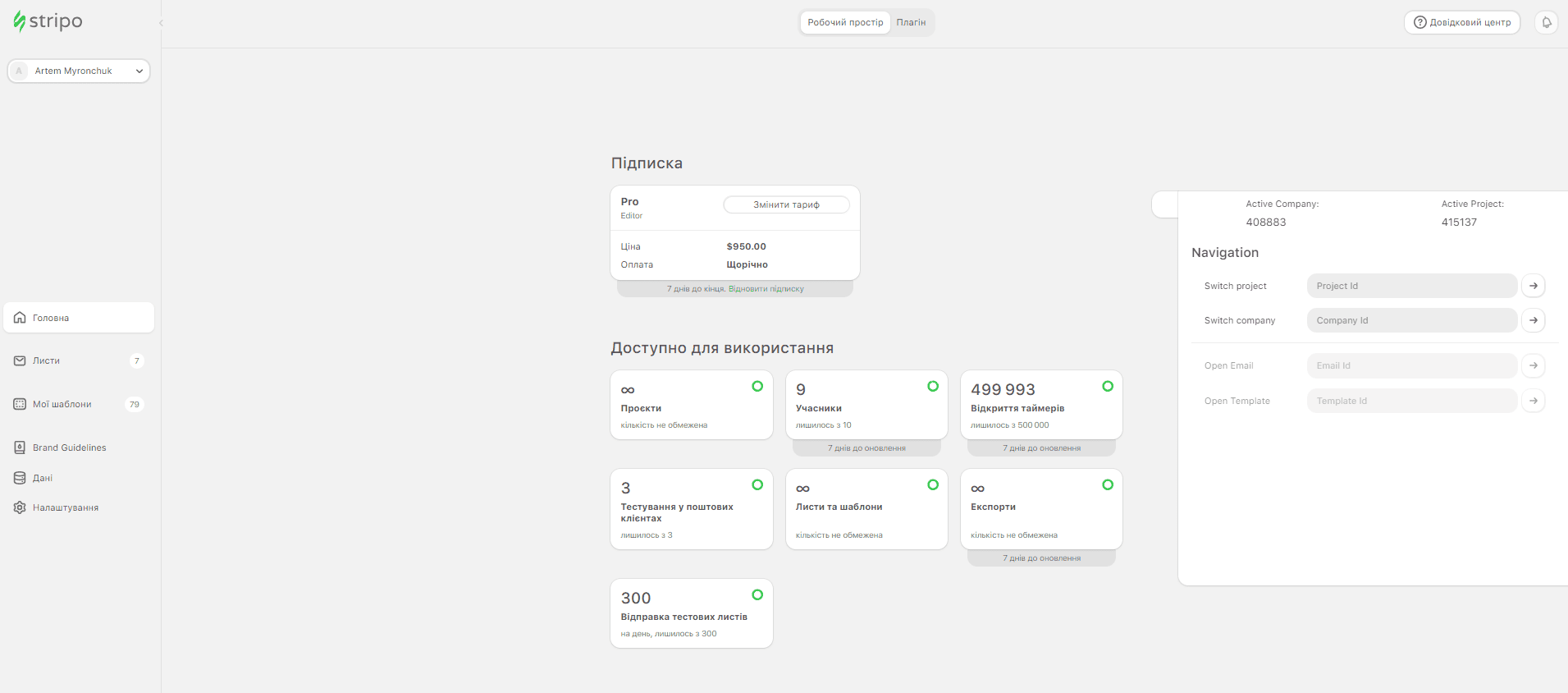Open Brand Guidelines section
This screenshot has height=693, width=1568.
click(69, 447)
